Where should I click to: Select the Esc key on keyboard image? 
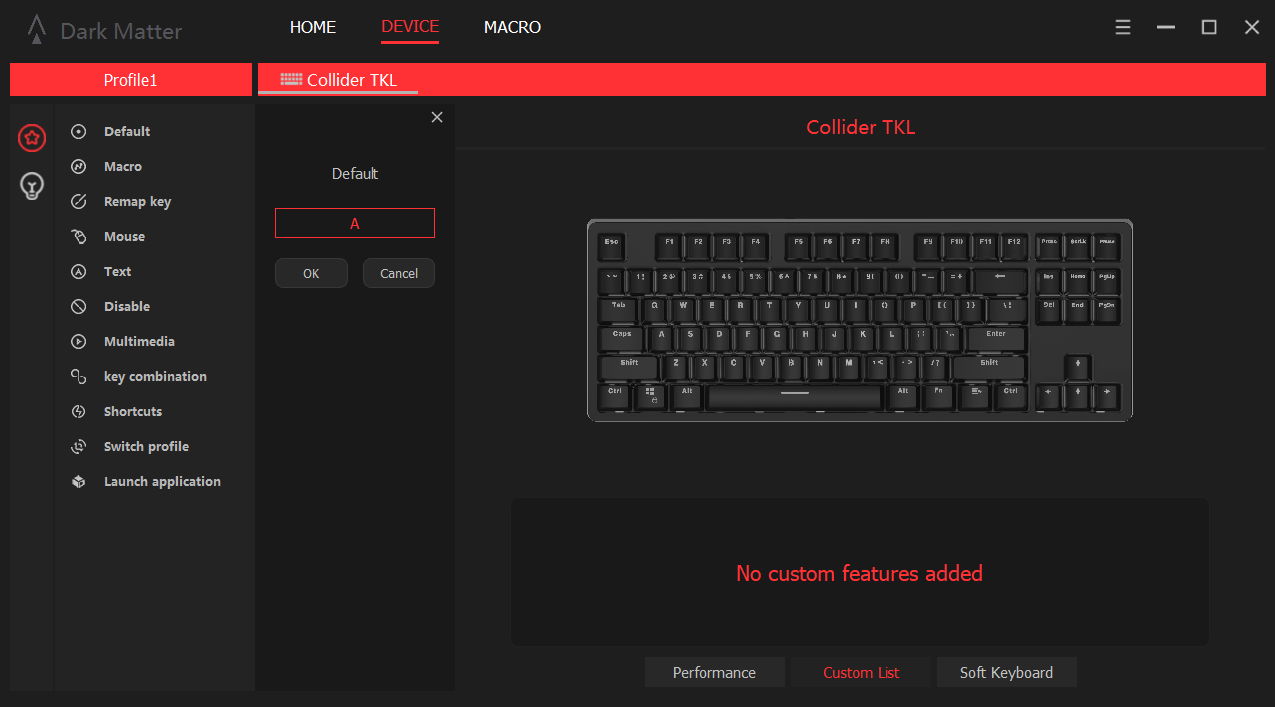click(611, 246)
